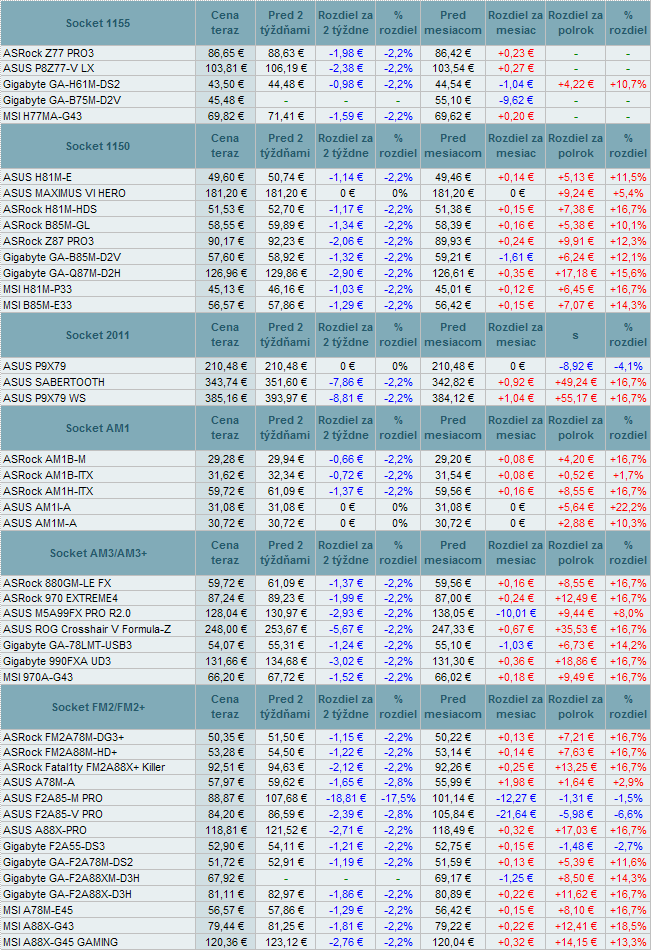Click Gigabyte GA-78LMT-USB3 row name
651x950 pixels.
tap(67, 645)
